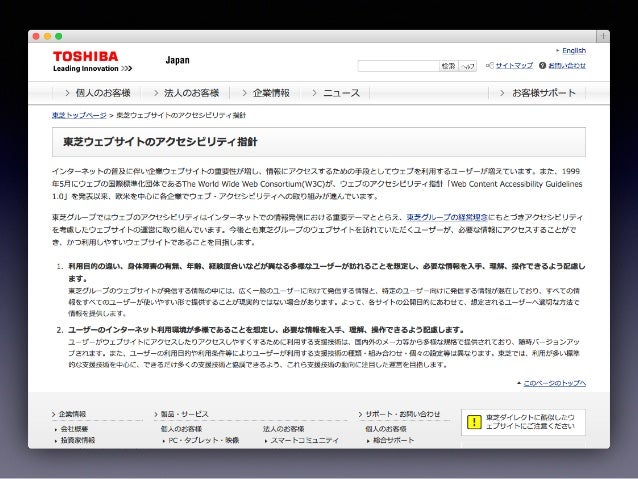The height and width of the screenshot is (479, 638).
Task: Click the chevron before 個人のお客様
Action: click(67, 93)
